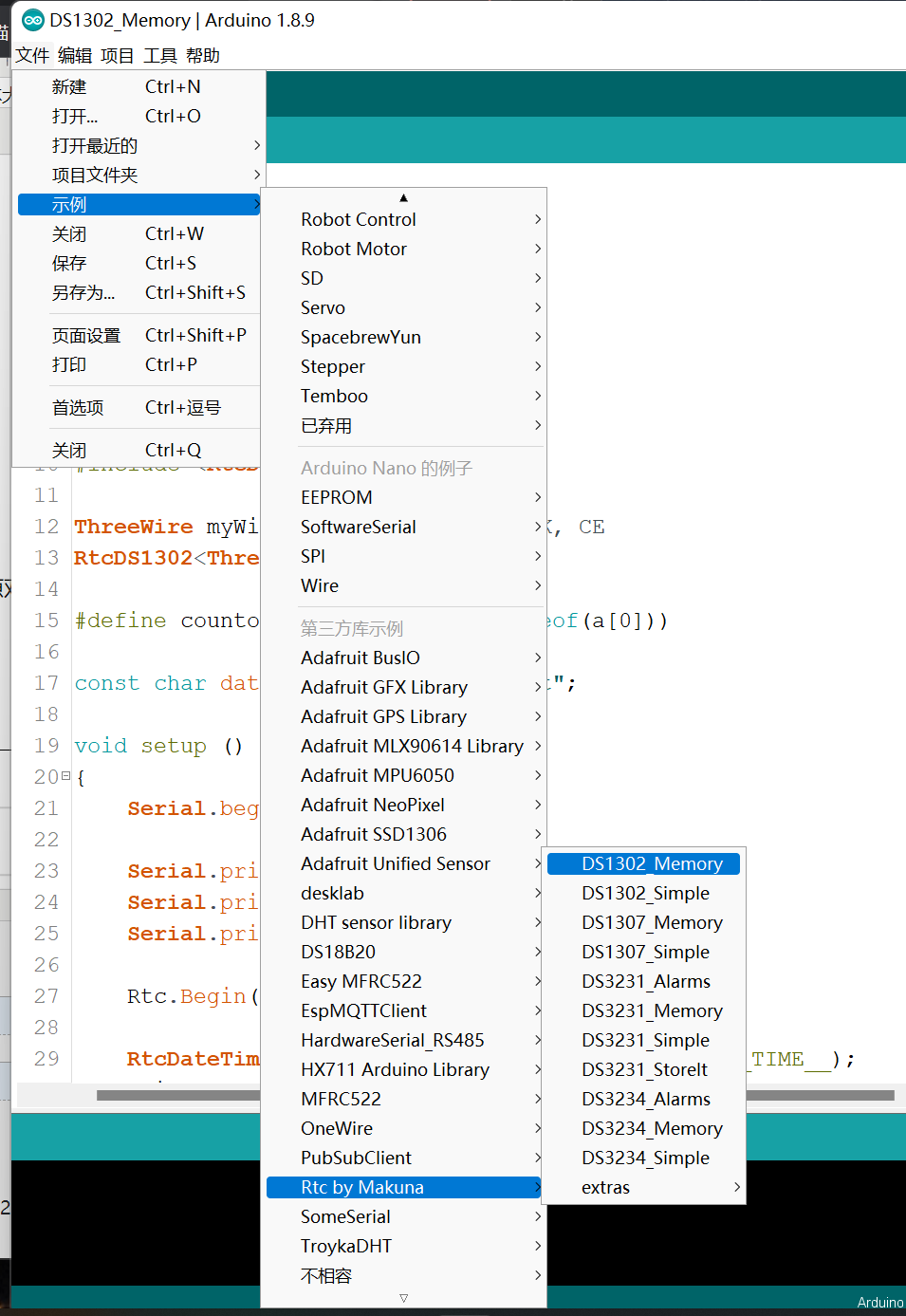This screenshot has width=906, height=1316.
Task: Open the DS3234_Simple example
Action: click(x=643, y=1158)
